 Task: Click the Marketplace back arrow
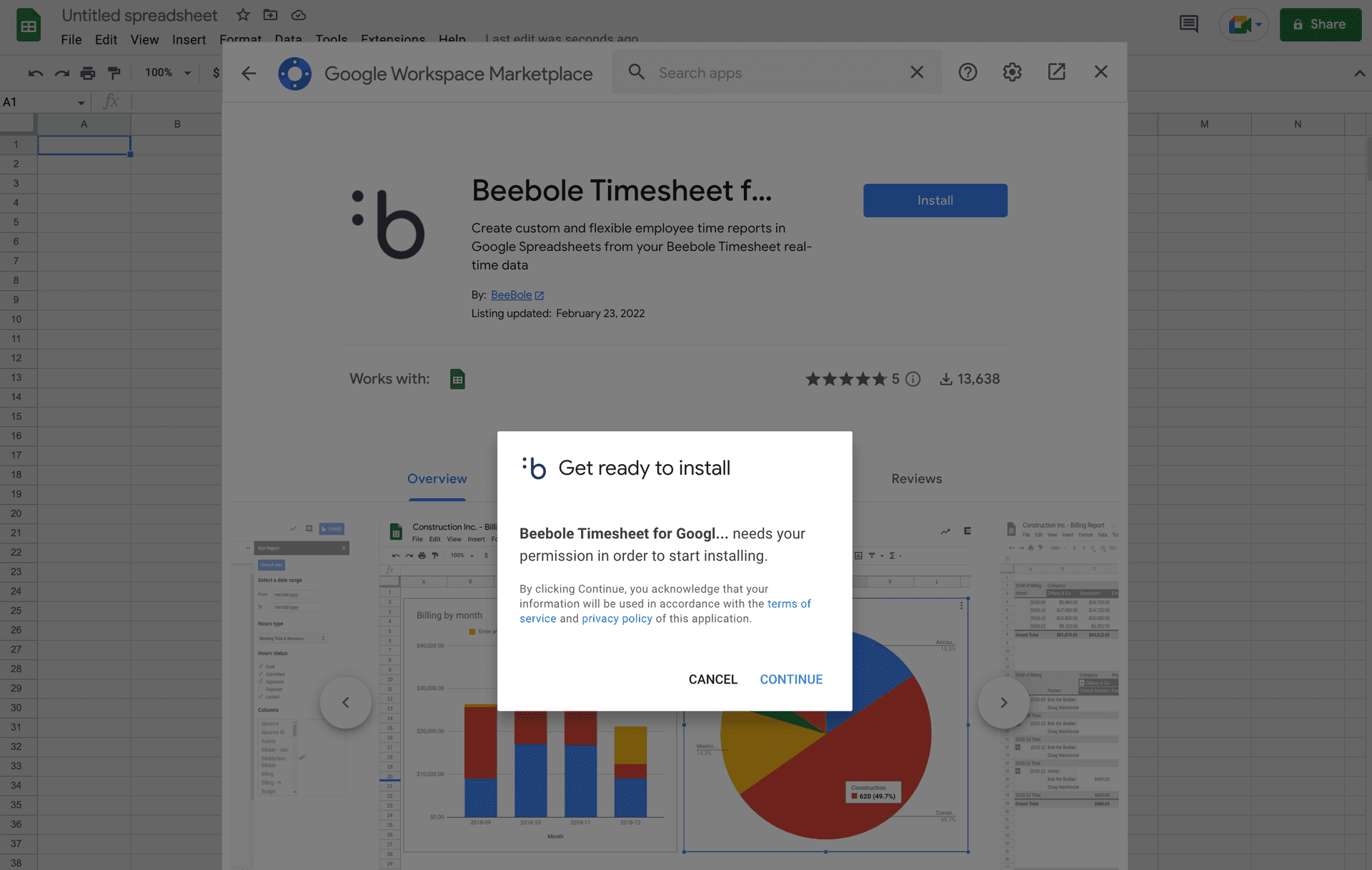(248, 72)
